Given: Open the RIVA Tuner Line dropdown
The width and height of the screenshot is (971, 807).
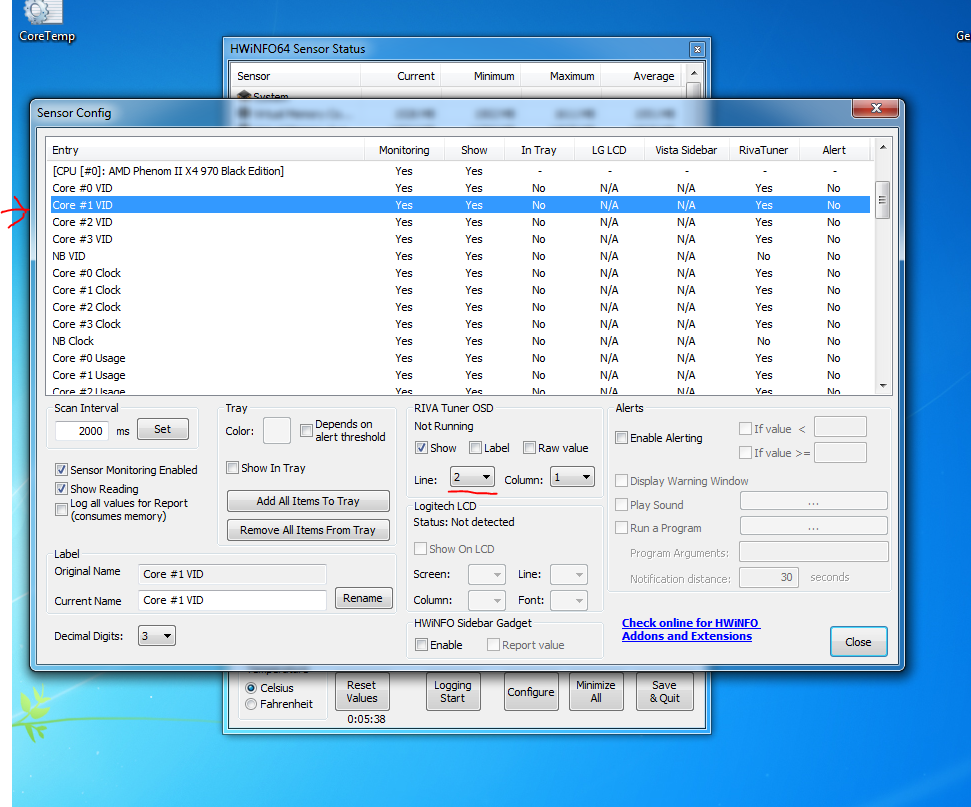Looking at the screenshot, I should pos(472,477).
